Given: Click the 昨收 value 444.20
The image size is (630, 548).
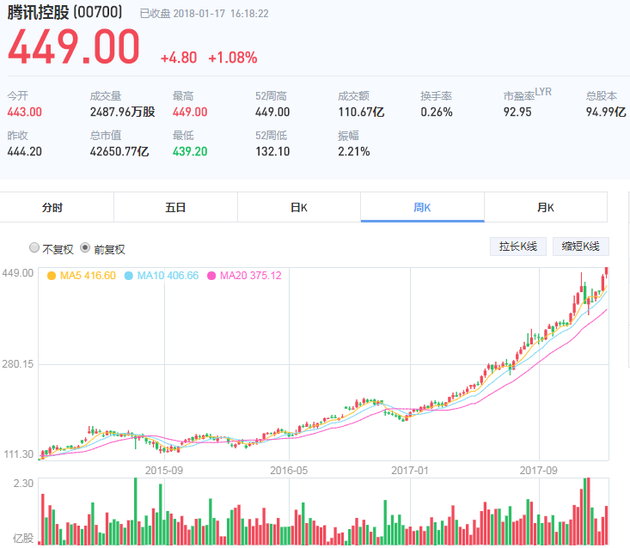Looking at the screenshot, I should tap(25, 151).
